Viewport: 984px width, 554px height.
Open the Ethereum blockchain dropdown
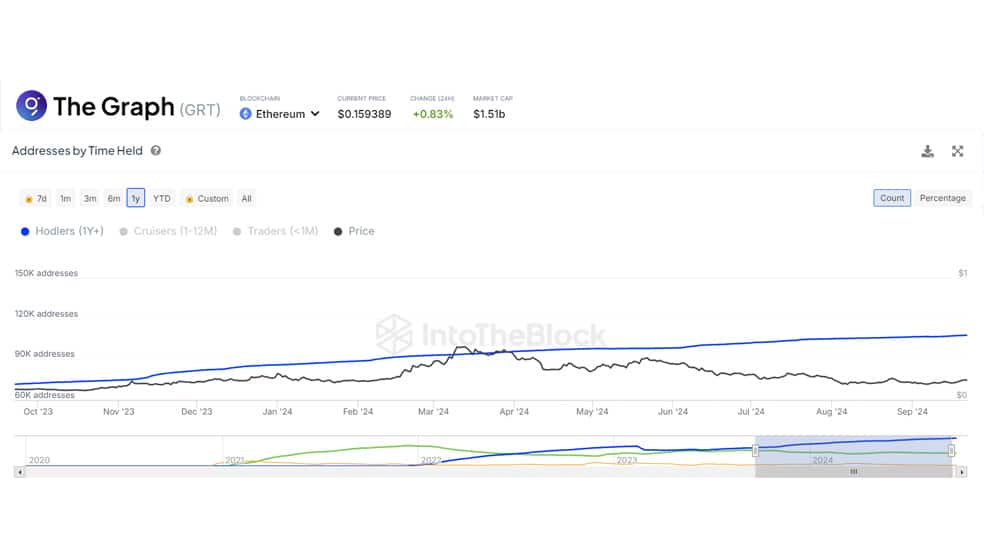tap(280, 114)
